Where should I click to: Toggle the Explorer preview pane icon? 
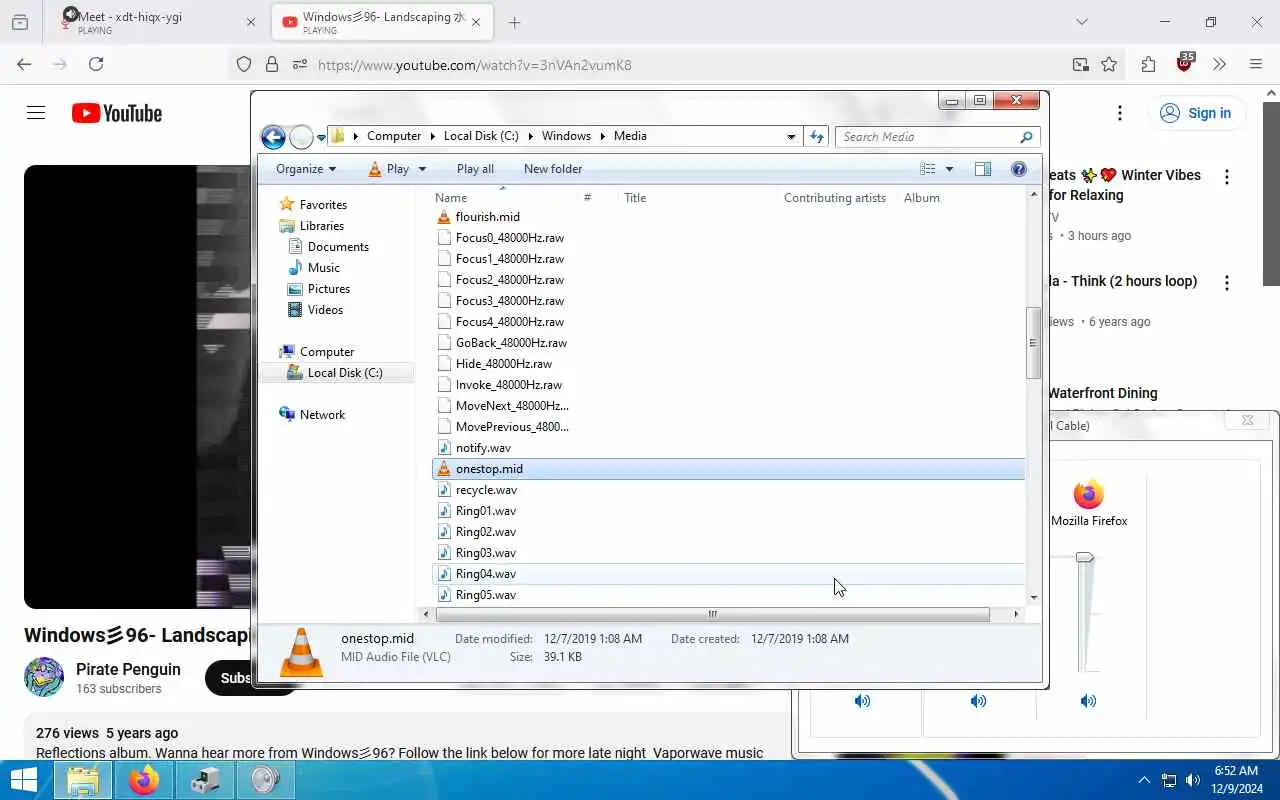click(983, 169)
